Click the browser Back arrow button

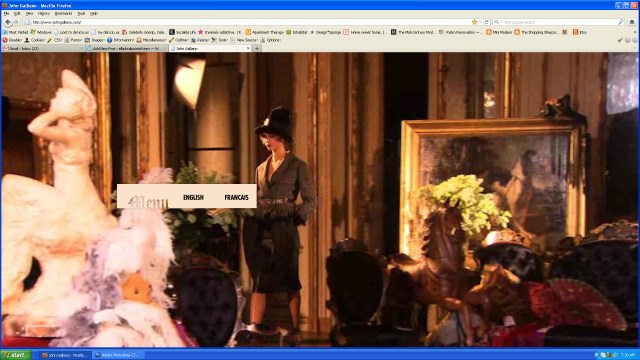[8, 22]
